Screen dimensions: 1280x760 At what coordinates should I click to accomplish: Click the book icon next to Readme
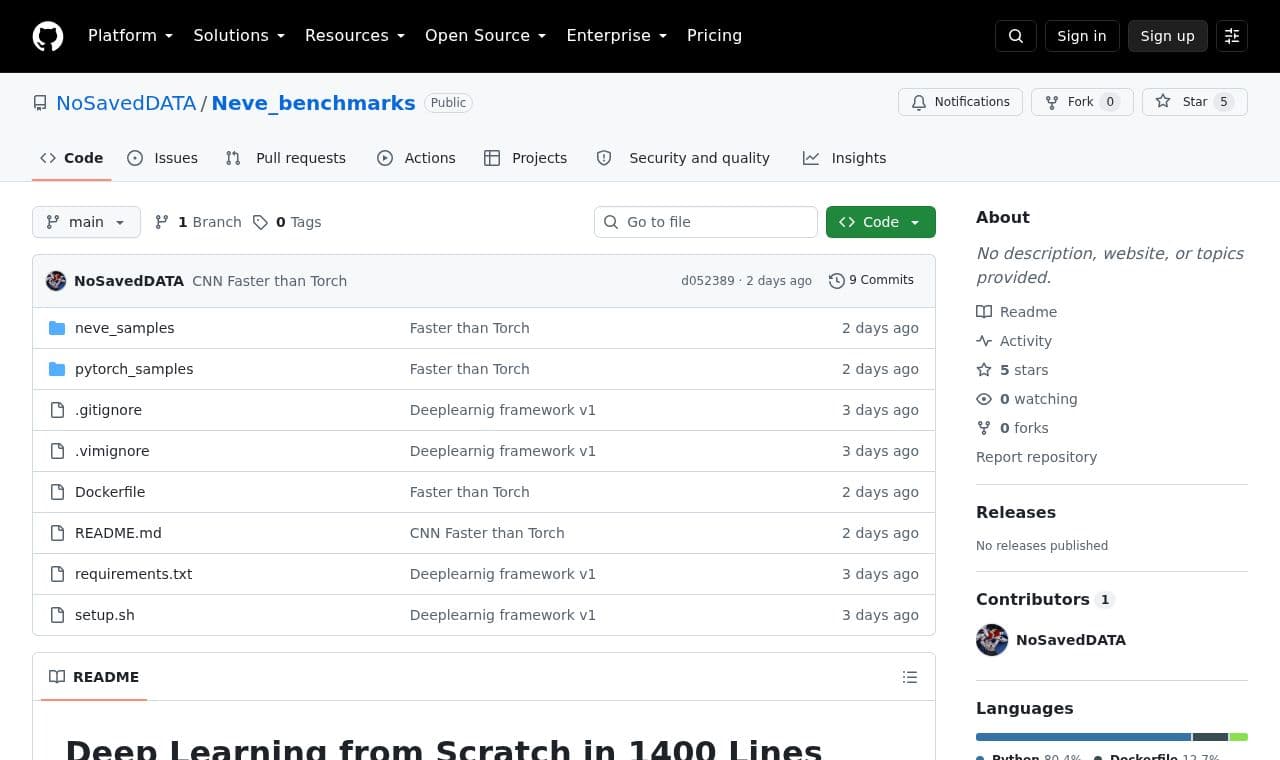984,312
